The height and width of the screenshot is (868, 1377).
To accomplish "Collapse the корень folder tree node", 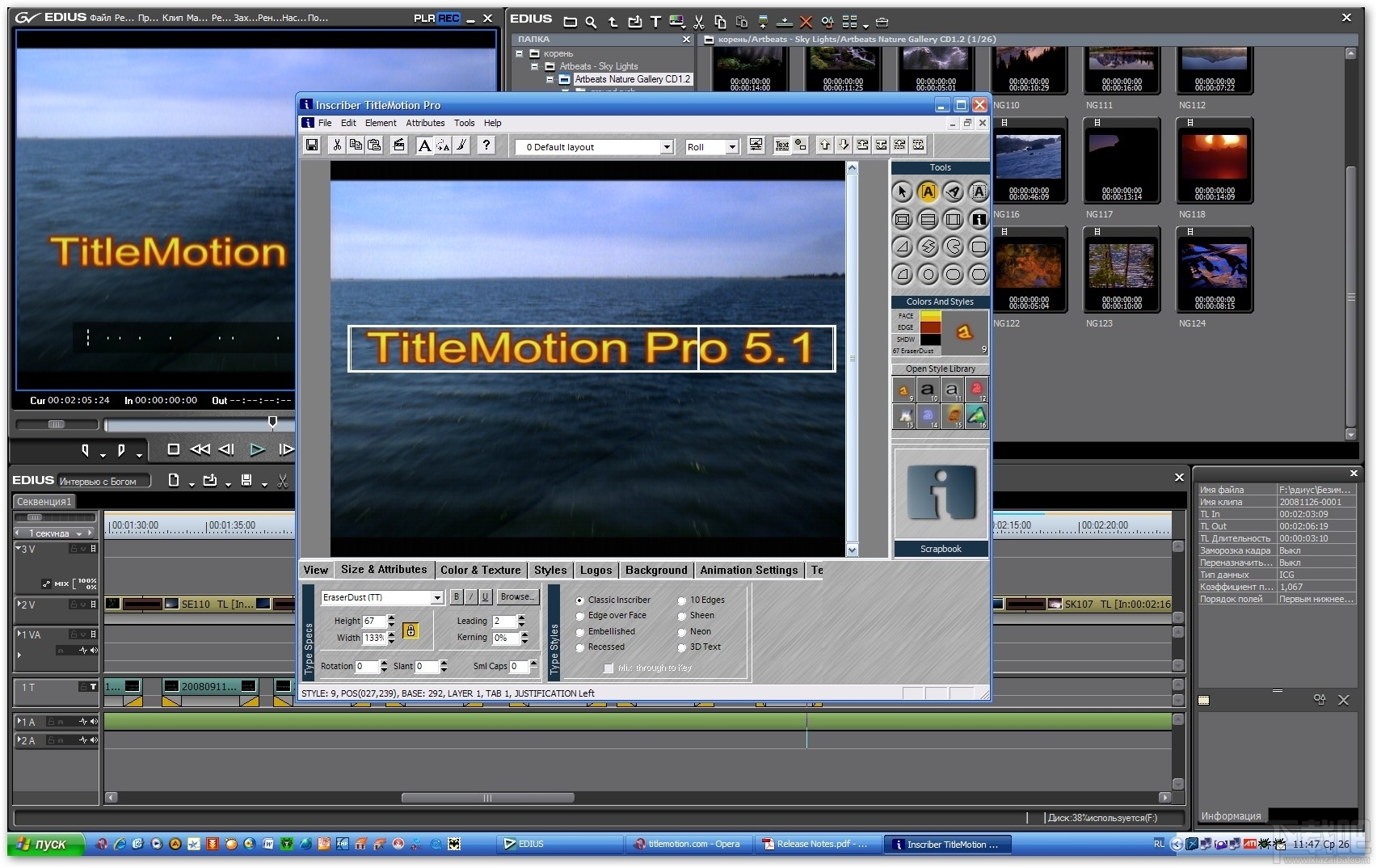I will tap(520, 53).
